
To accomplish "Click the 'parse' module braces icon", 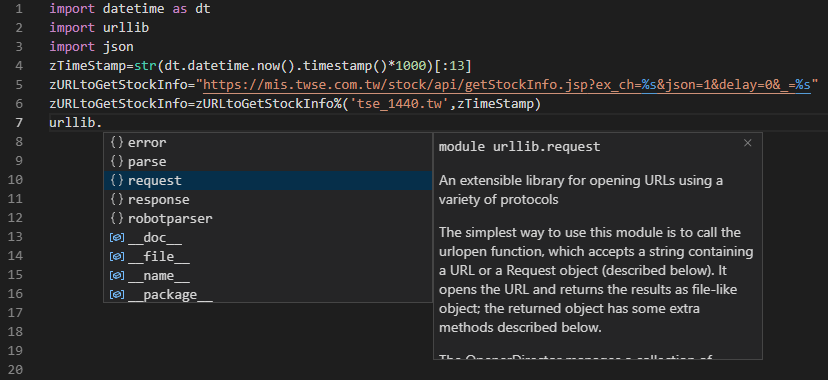I will [x=117, y=162].
